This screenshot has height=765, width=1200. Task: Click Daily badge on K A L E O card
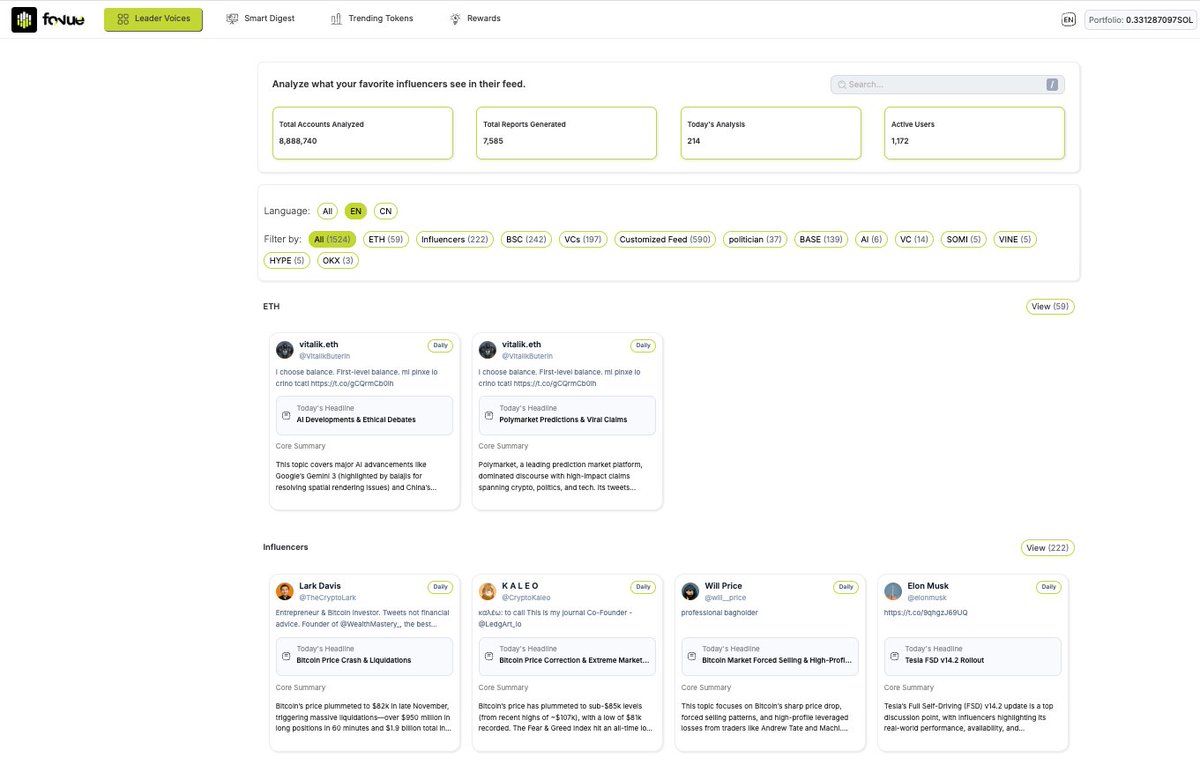click(643, 587)
